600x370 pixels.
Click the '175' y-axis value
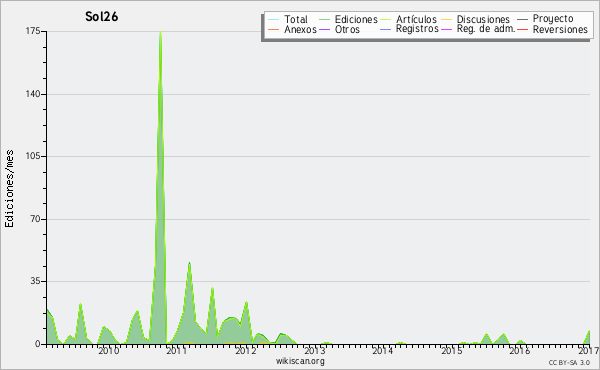click(x=33, y=31)
